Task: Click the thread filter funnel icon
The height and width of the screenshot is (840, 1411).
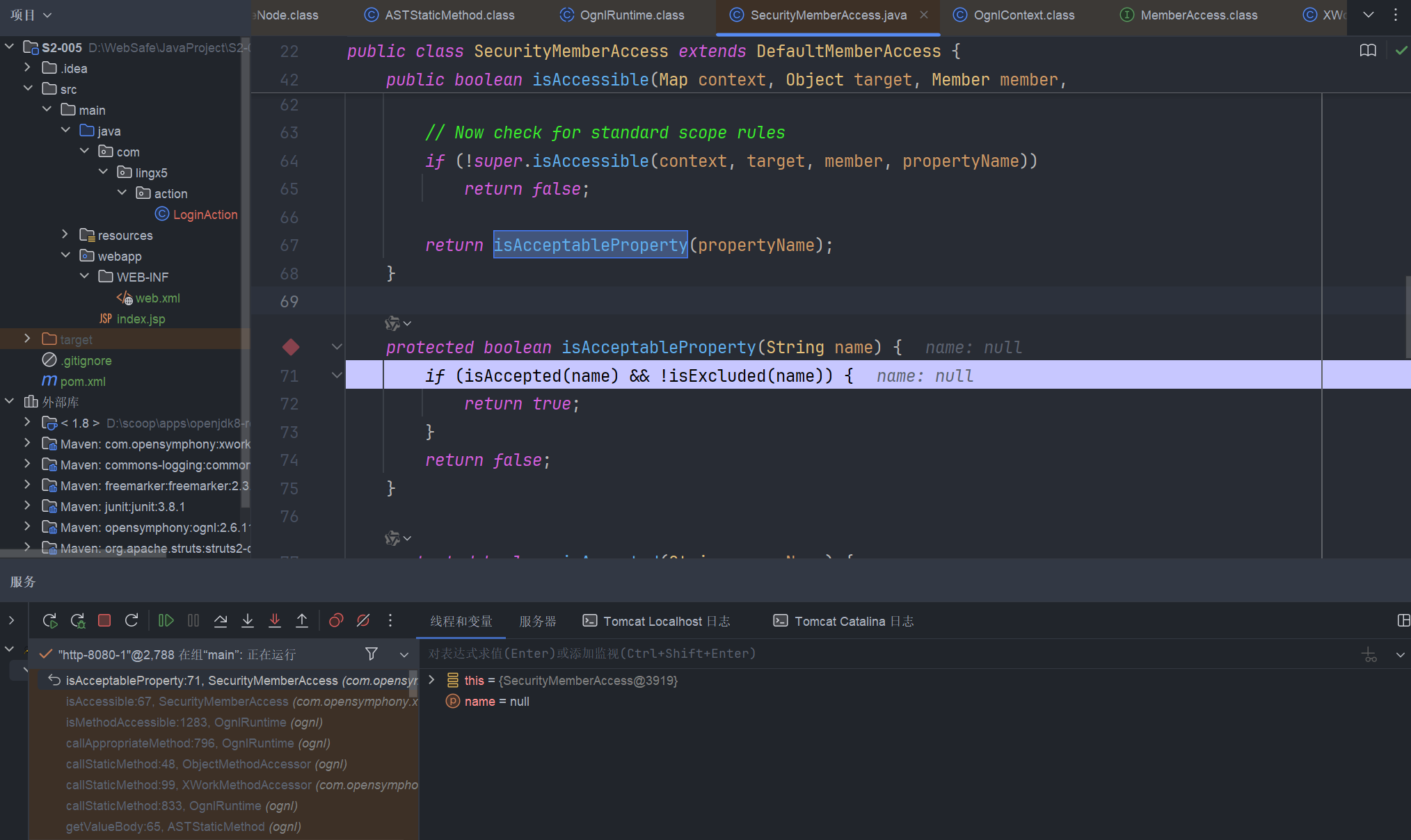Action: click(372, 654)
